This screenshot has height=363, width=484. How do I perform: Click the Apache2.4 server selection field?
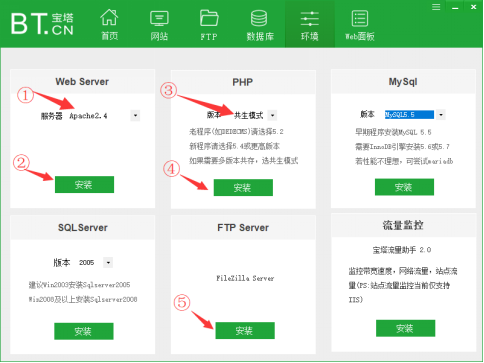[x=99, y=116]
